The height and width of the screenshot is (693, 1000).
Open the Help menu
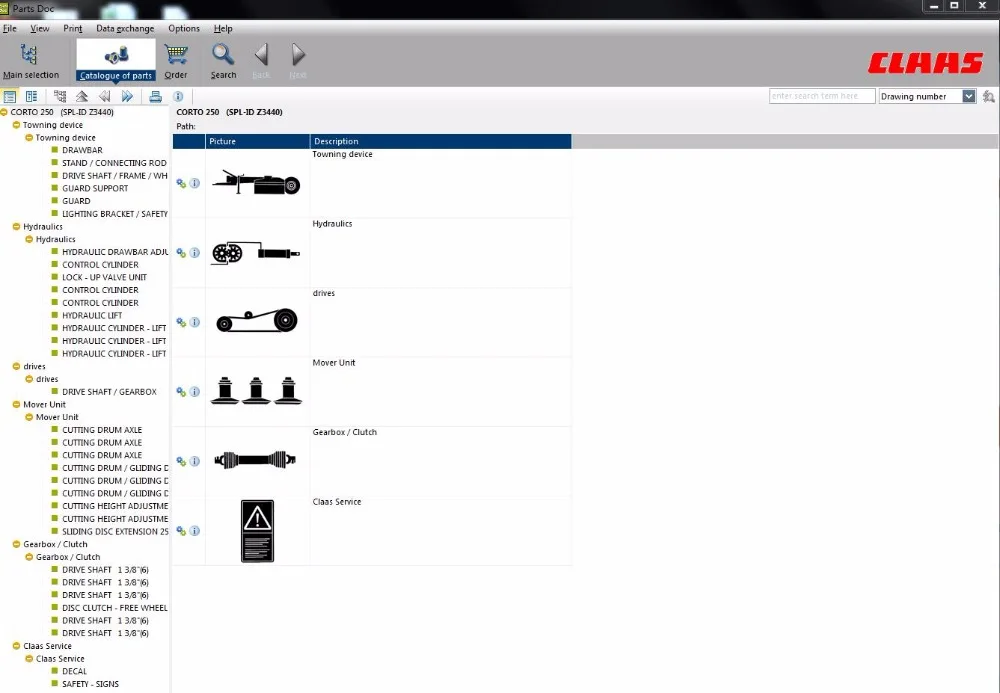223,28
